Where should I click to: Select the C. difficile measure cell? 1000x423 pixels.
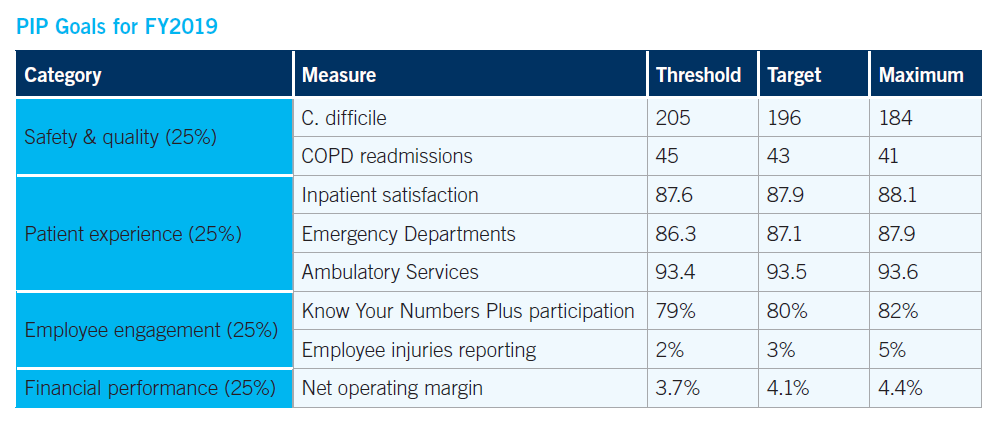(344, 118)
